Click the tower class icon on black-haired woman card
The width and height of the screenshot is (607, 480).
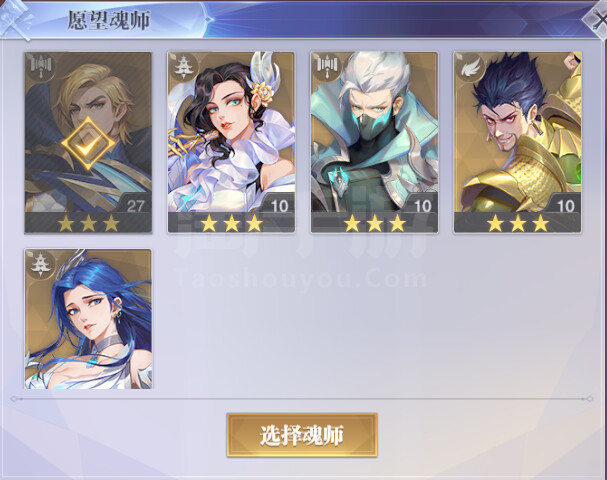point(183,67)
